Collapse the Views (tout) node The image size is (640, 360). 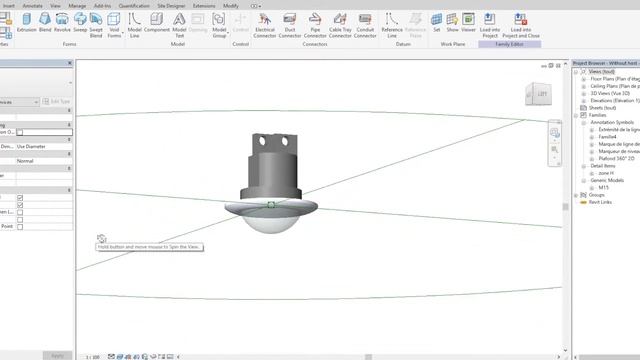576,72
